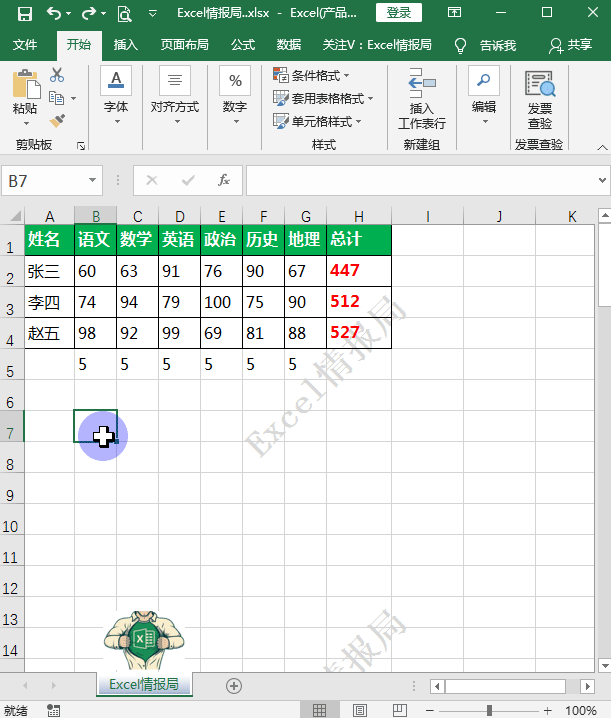Screen dimensions: 611x718
Task: Click the Save icon in the title bar
Action: [x=25, y=14]
